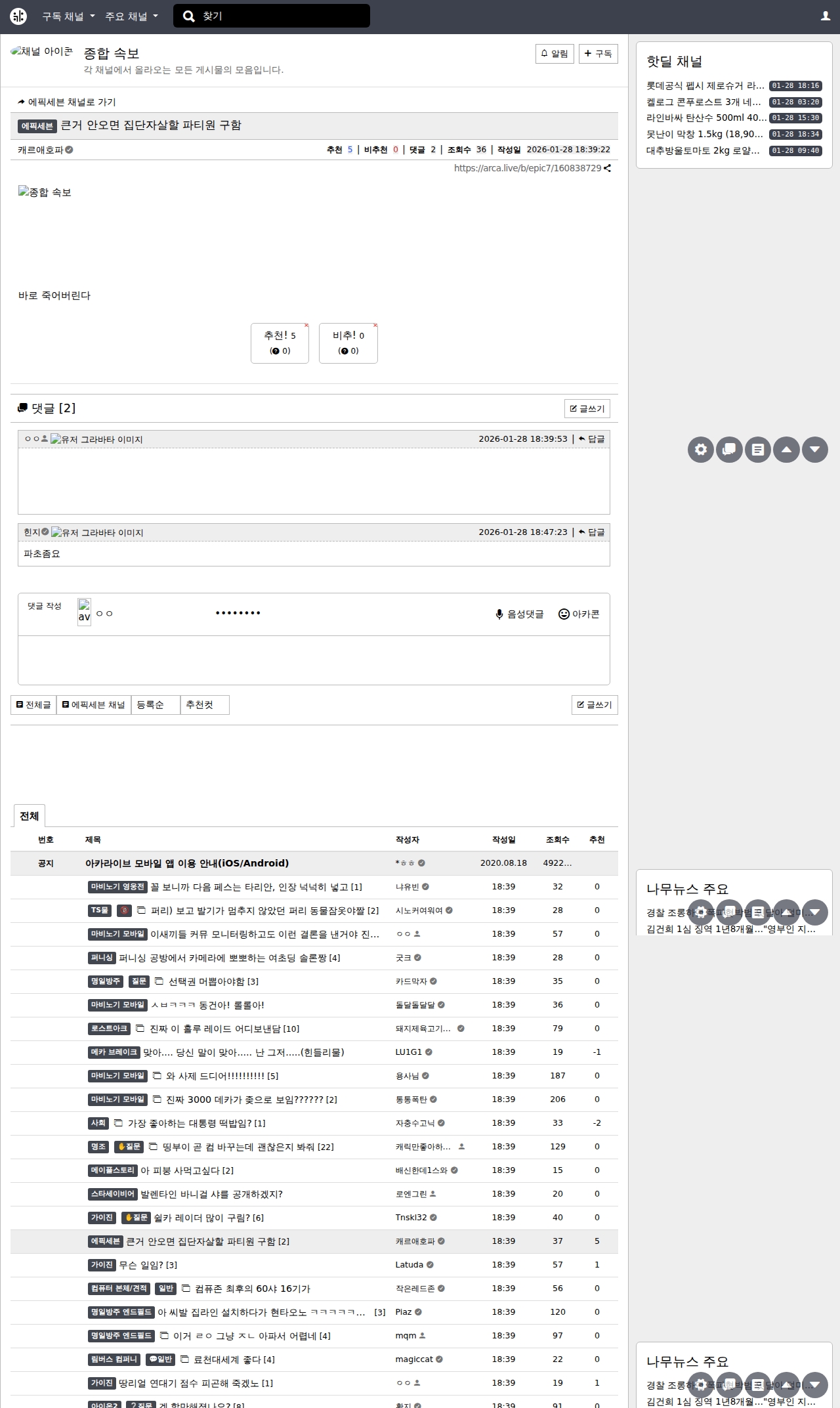Viewport: 840px width, 1408px height.
Task: Open the 에픽세븐 채널로 가기 link
Action: coord(67,102)
